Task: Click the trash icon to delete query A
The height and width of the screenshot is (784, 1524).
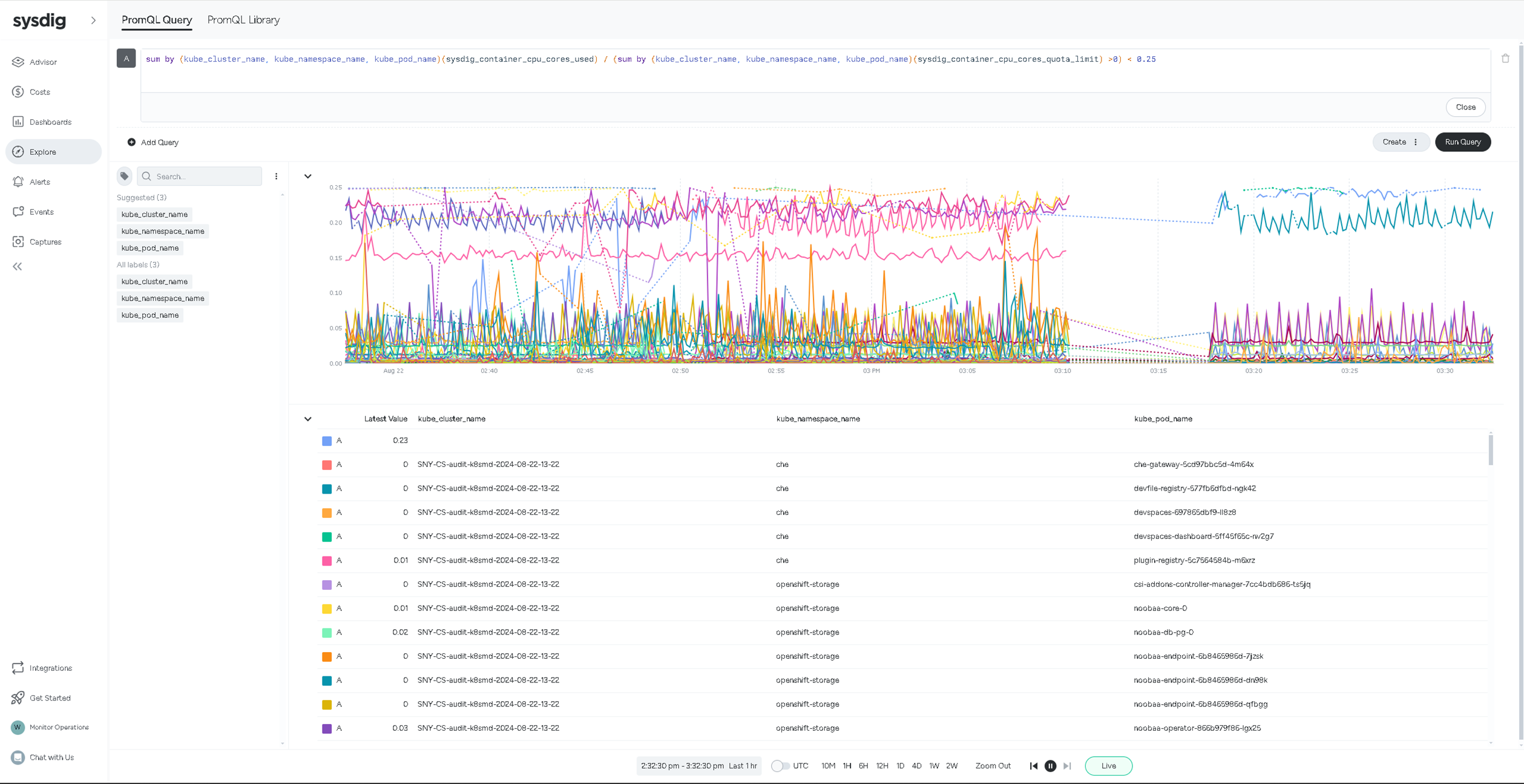Action: (1505, 59)
